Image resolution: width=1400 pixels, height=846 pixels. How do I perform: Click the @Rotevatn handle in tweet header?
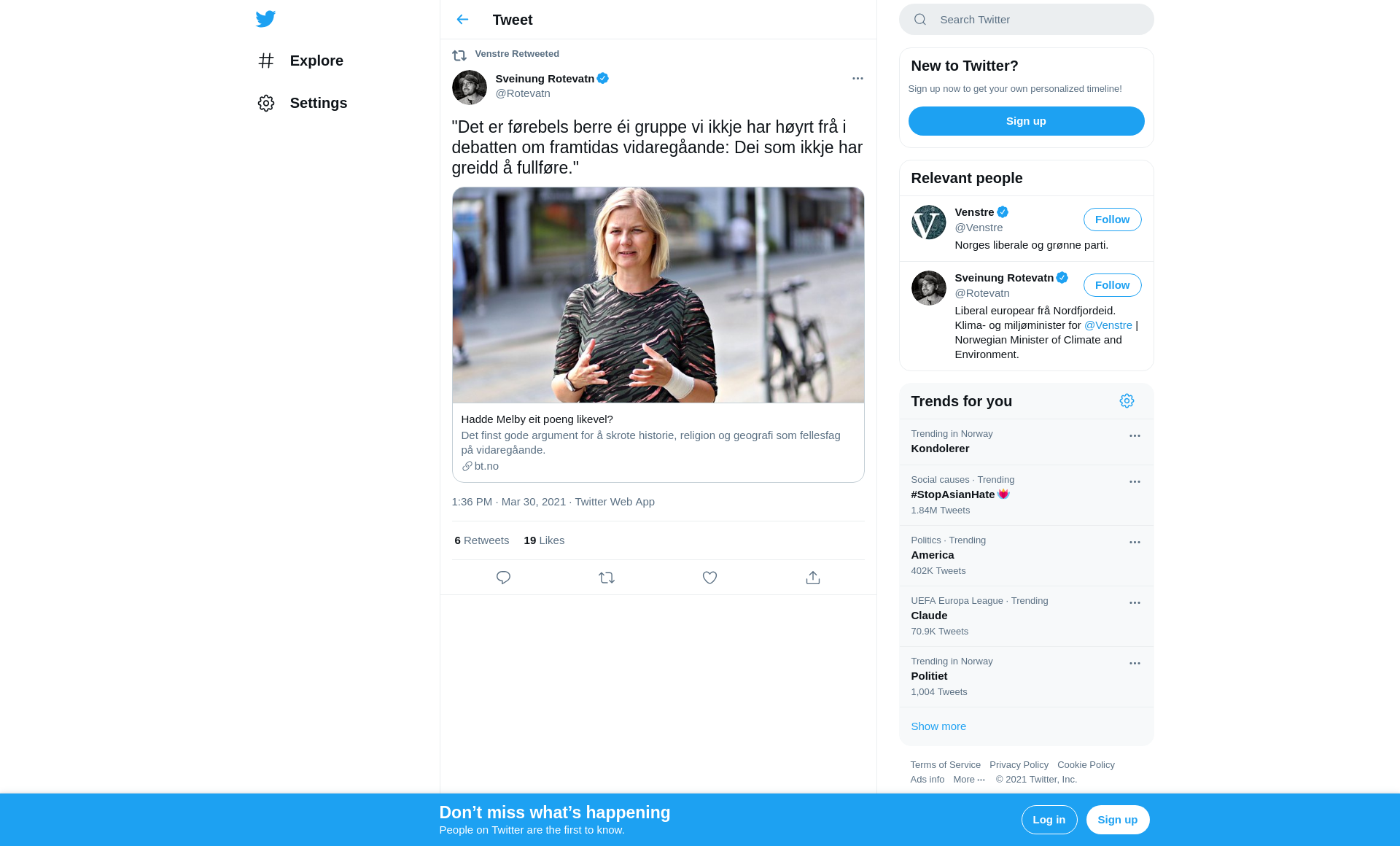click(523, 93)
